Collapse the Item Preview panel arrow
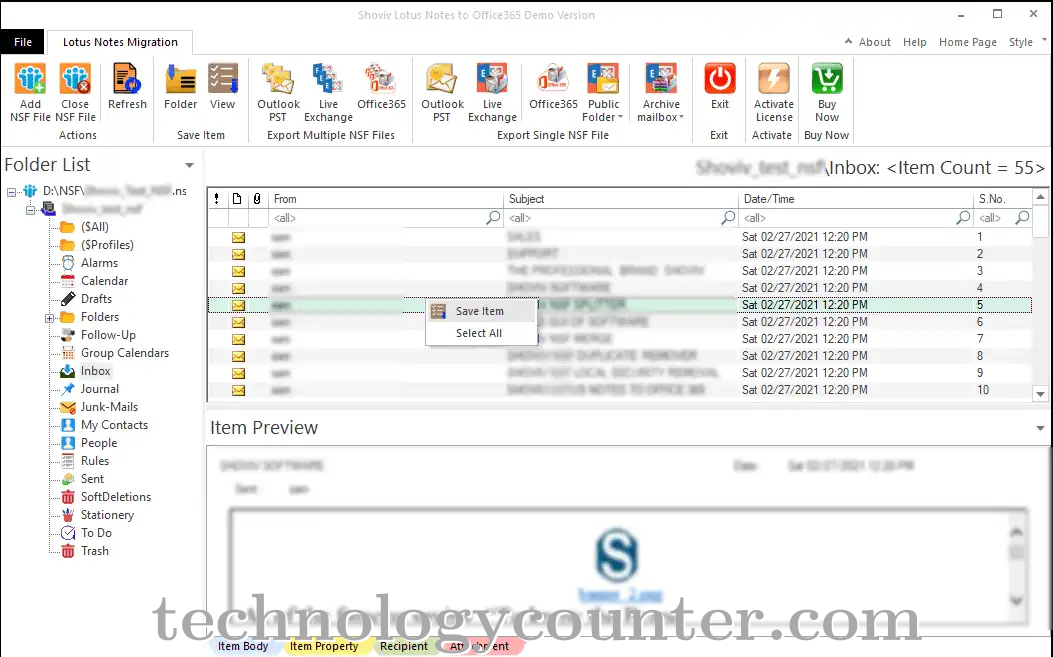 click(1040, 429)
